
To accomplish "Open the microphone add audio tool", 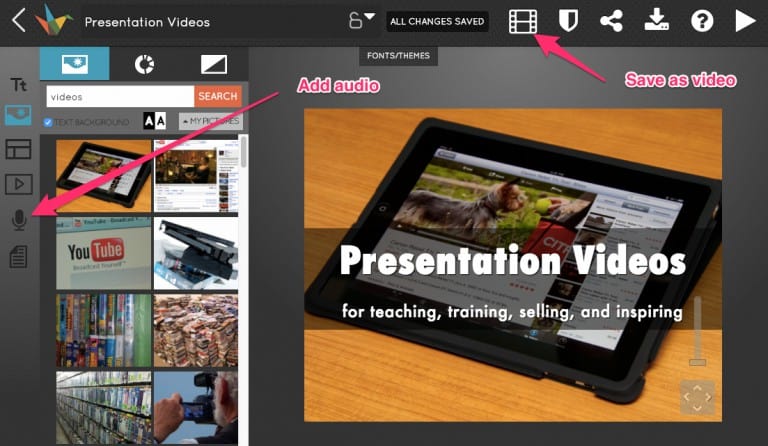I will tap(18, 220).
